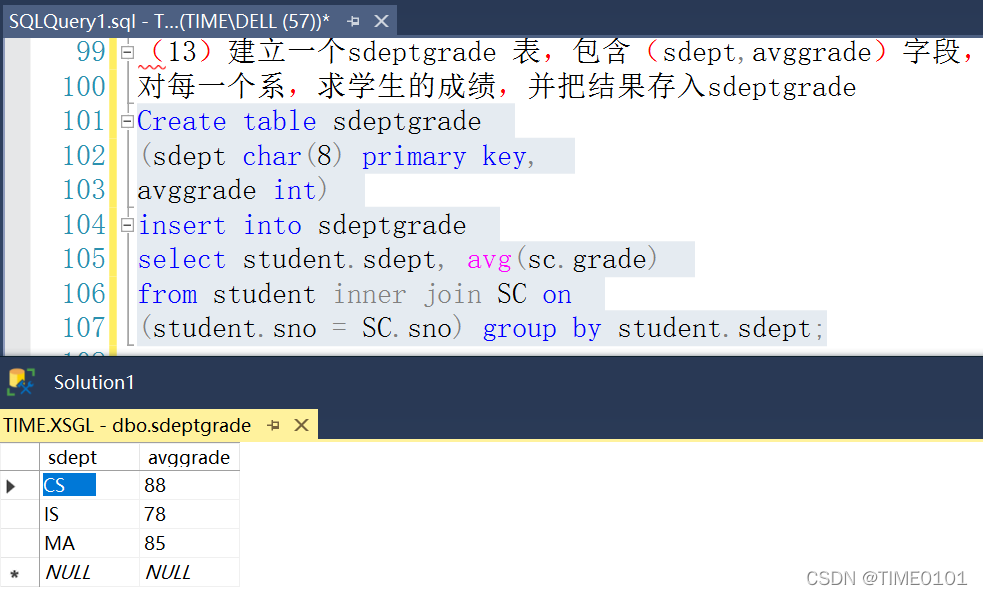This screenshot has width=983, height=595.
Task: Select the CS row via its row header arrow
Action: [x=19, y=485]
